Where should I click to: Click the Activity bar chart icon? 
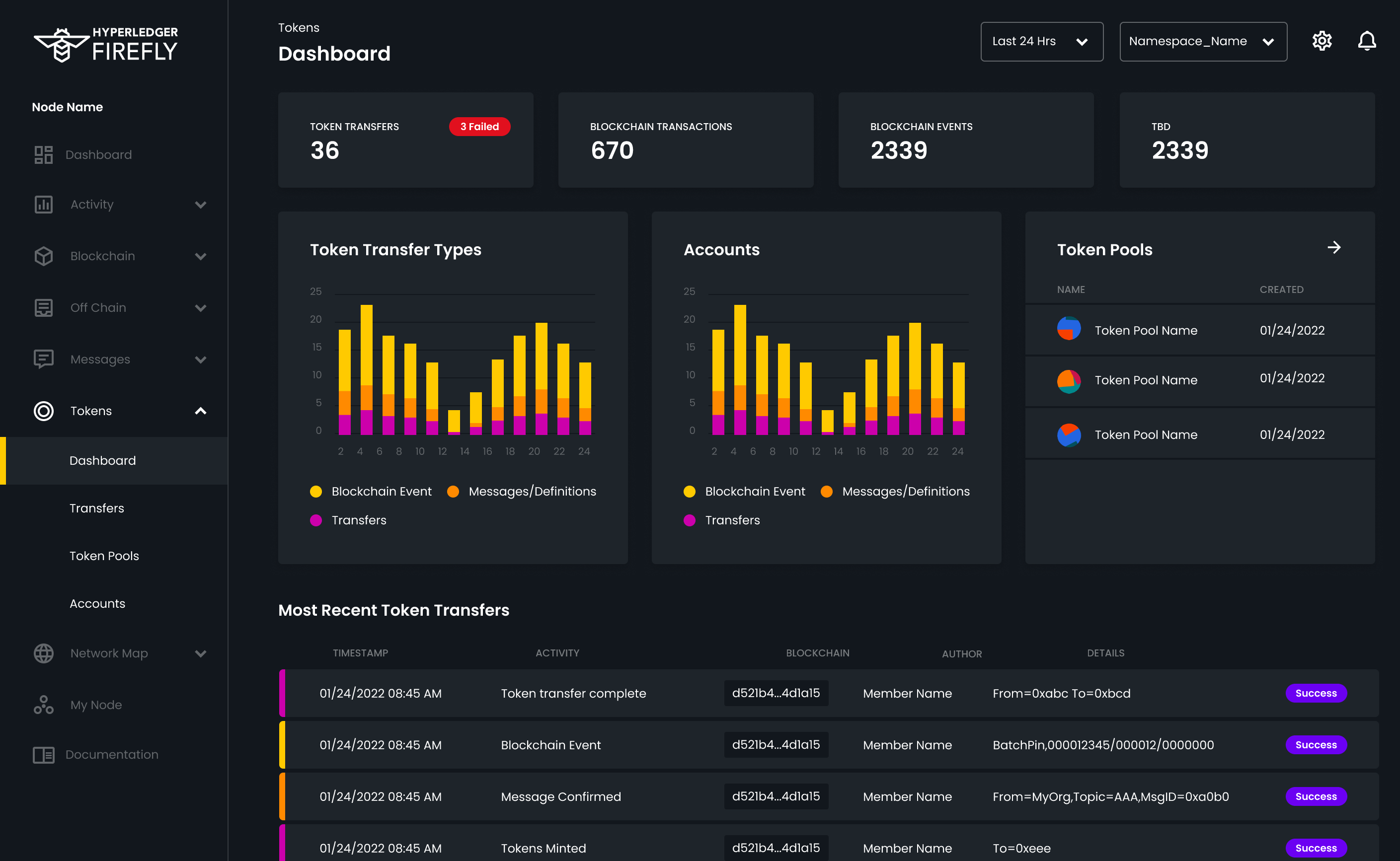point(43,205)
